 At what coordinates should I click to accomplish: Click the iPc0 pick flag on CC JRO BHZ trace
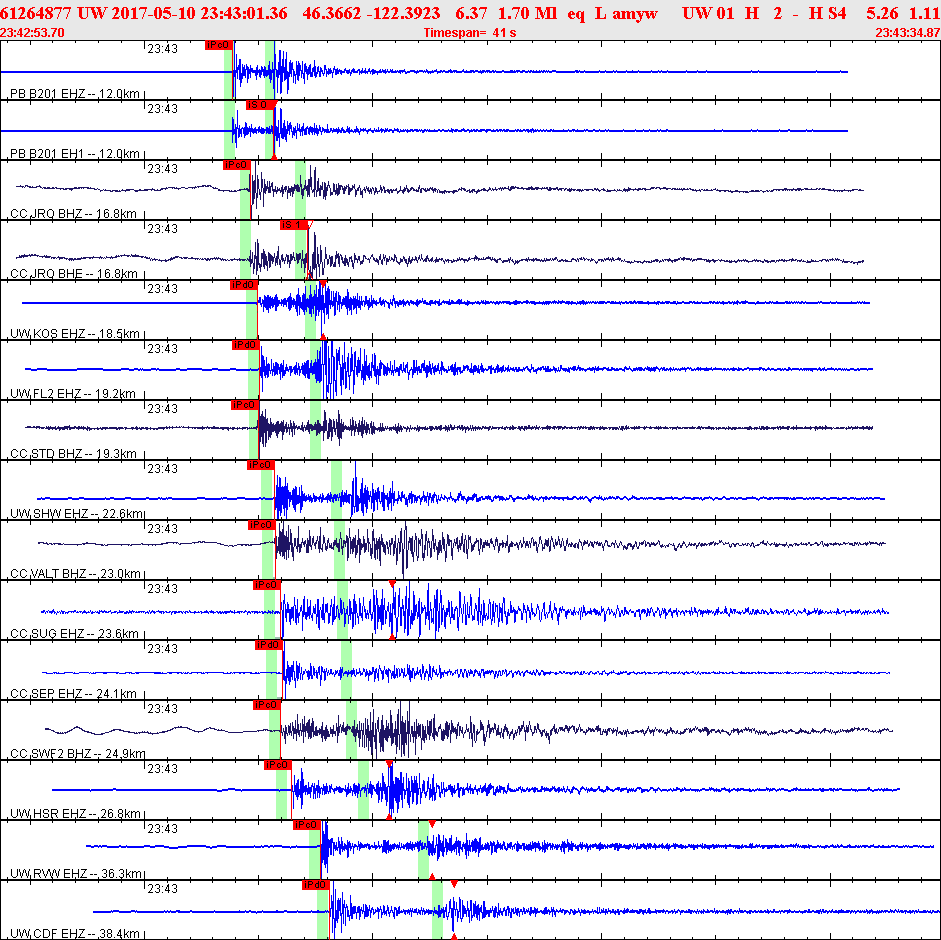tap(236, 165)
